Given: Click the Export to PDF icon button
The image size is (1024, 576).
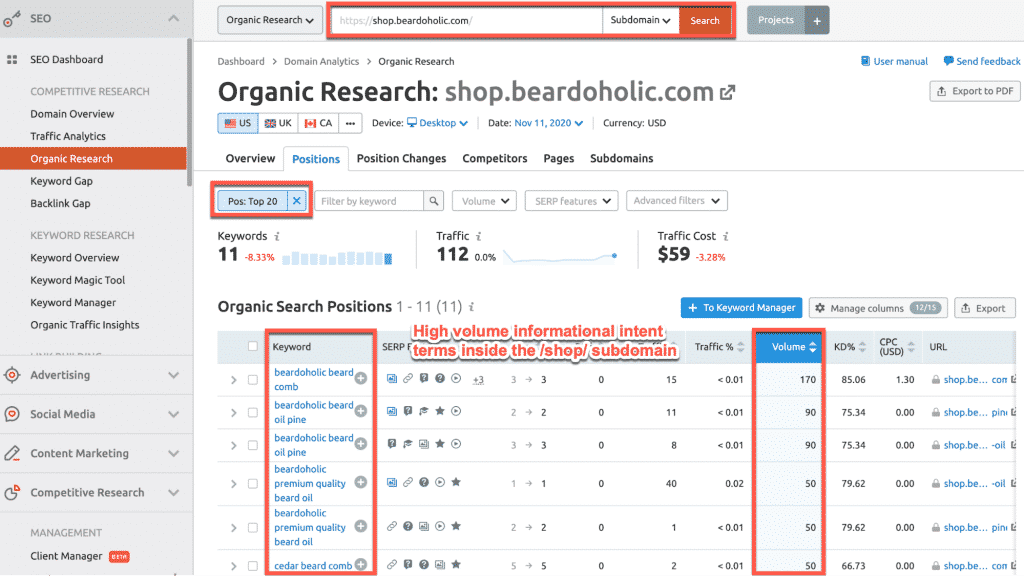Looking at the screenshot, I should pos(942,90).
